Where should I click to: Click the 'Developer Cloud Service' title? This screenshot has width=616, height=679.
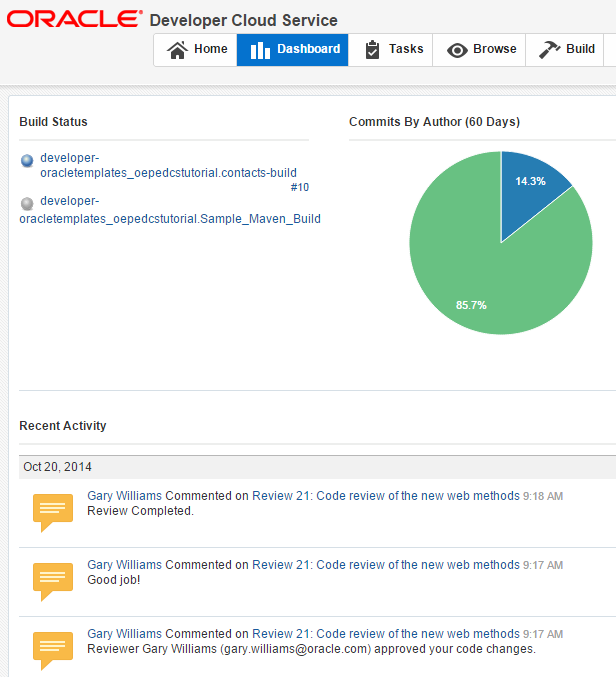(243, 20)
